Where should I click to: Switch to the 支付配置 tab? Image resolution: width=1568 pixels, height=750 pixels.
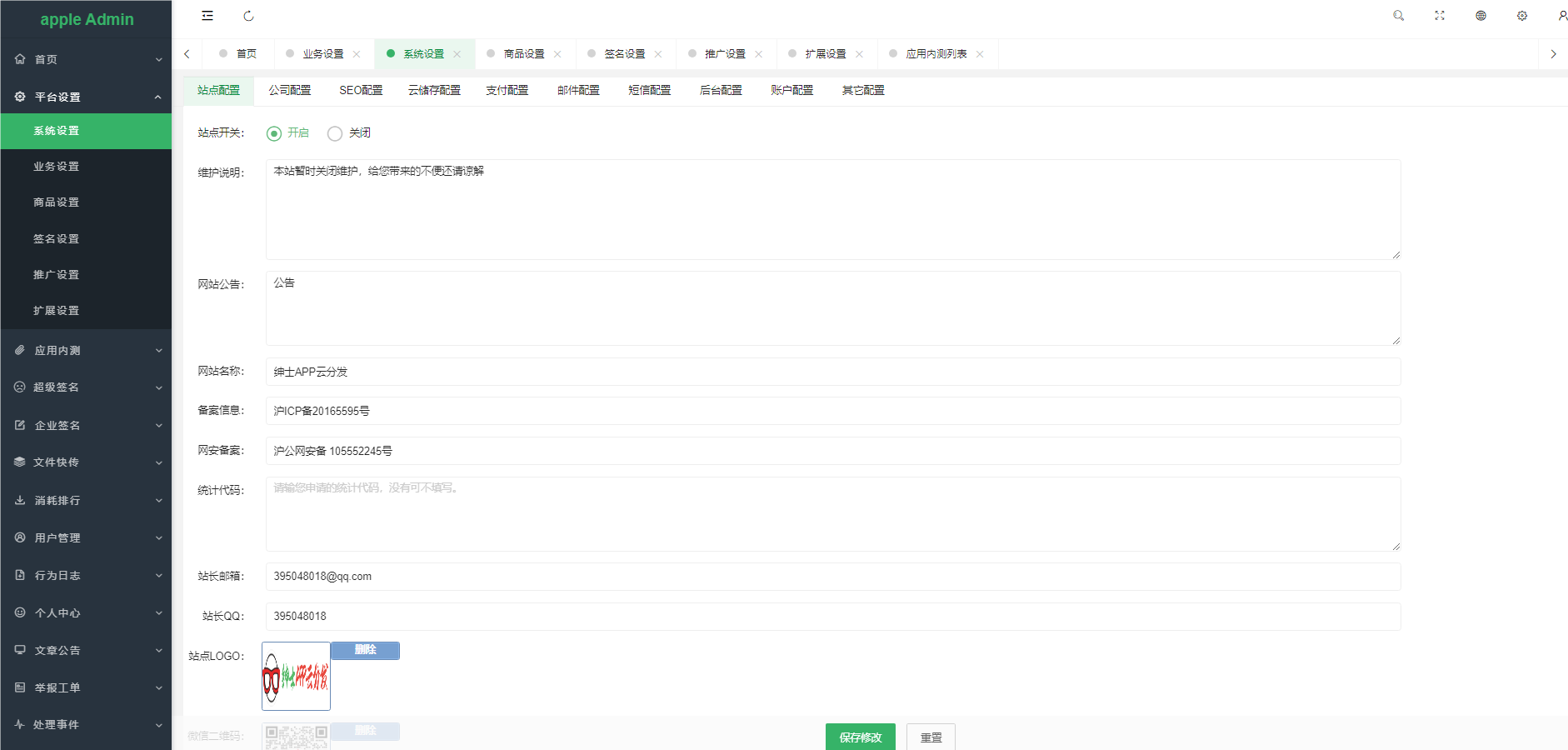tap(507, 90)
